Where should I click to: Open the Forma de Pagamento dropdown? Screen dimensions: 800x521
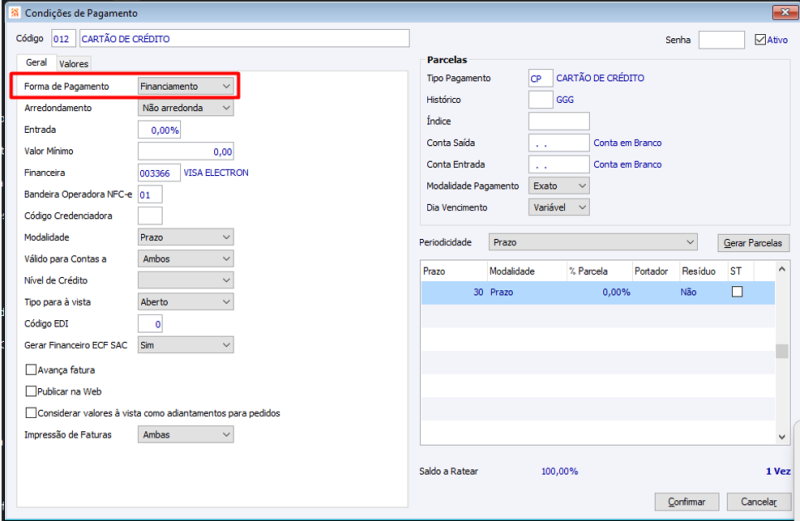tap(186, 86)
